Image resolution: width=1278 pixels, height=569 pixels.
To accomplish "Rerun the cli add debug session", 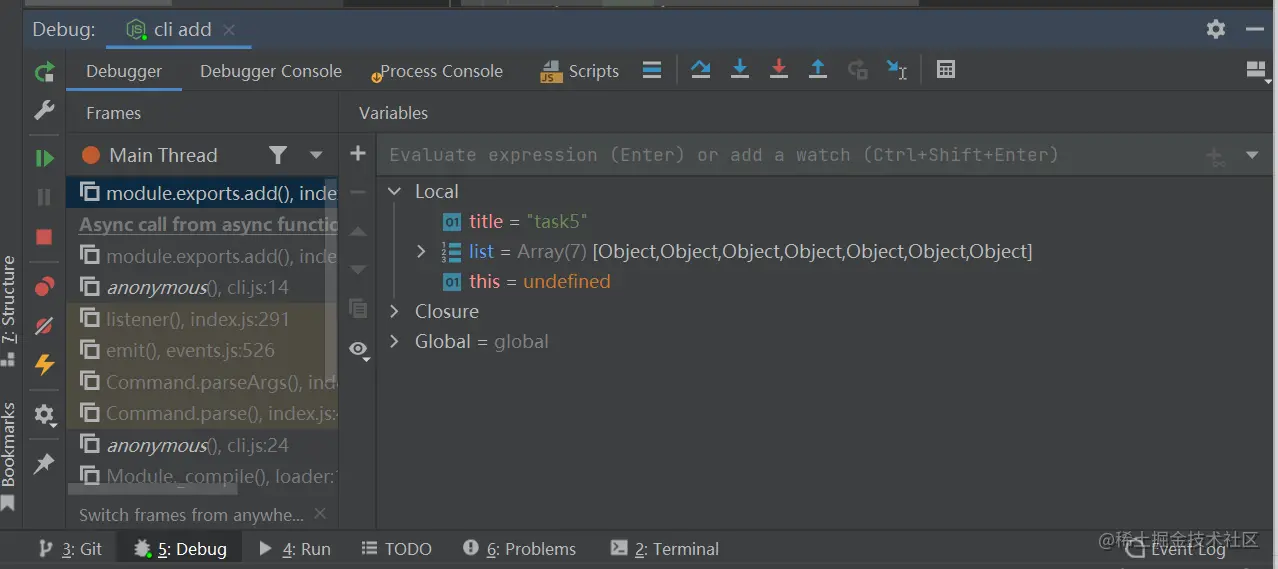I will tap(44, 72).
